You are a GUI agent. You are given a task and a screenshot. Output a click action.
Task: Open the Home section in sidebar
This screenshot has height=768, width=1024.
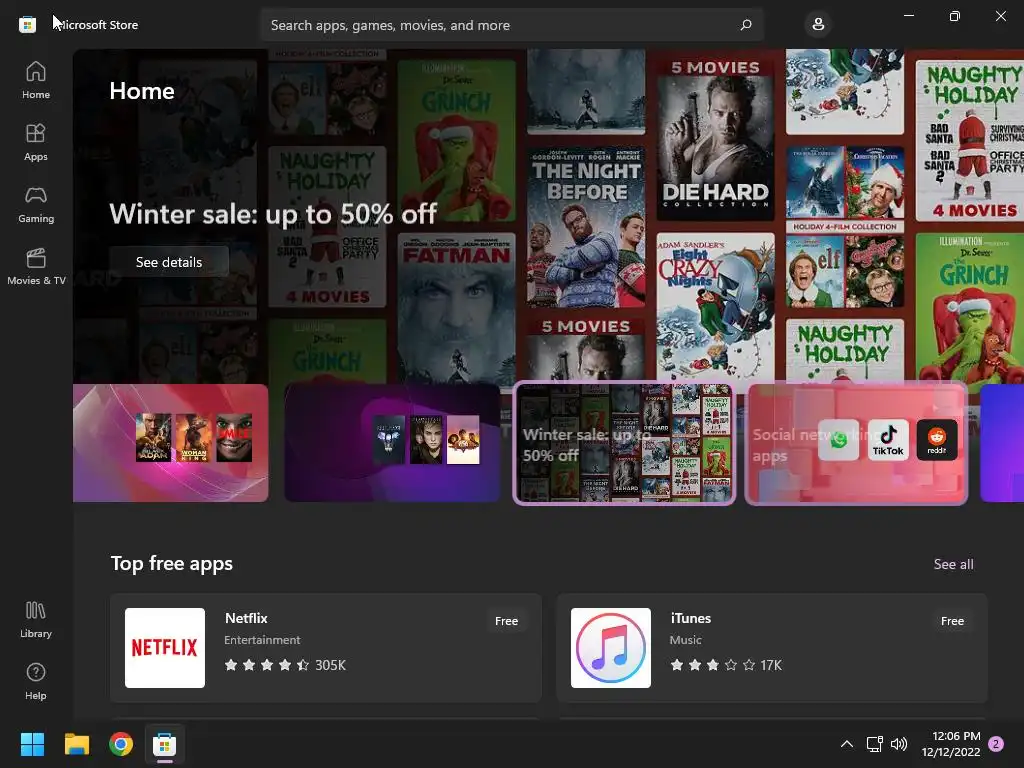click(36, 80)
